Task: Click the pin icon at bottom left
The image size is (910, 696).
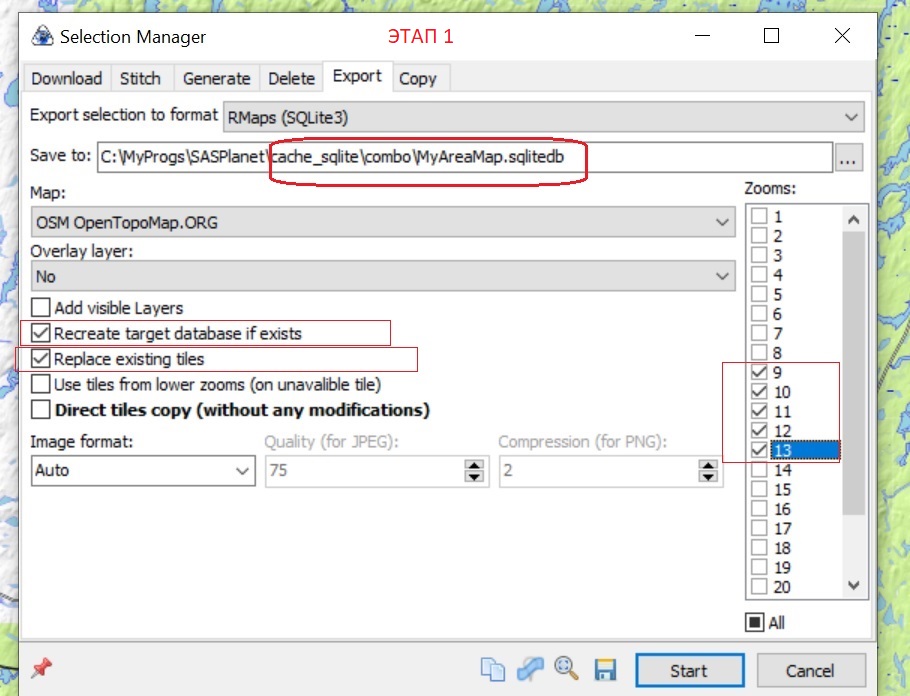Action: pos(42,668)
